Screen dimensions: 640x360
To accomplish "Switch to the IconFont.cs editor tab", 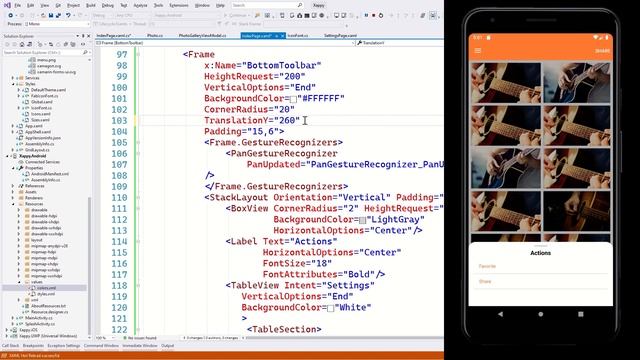I will point(298,36).
